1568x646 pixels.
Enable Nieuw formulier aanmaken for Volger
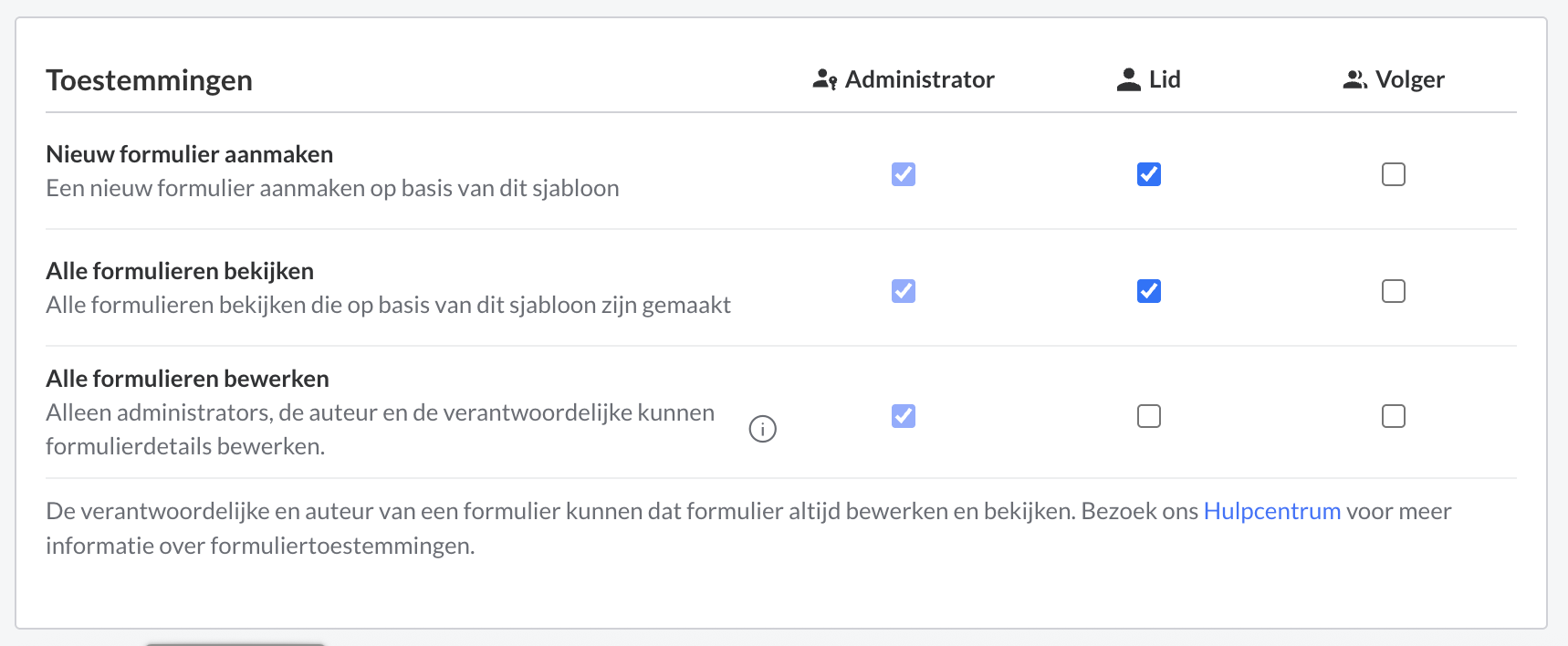[x=1393, y=173]
